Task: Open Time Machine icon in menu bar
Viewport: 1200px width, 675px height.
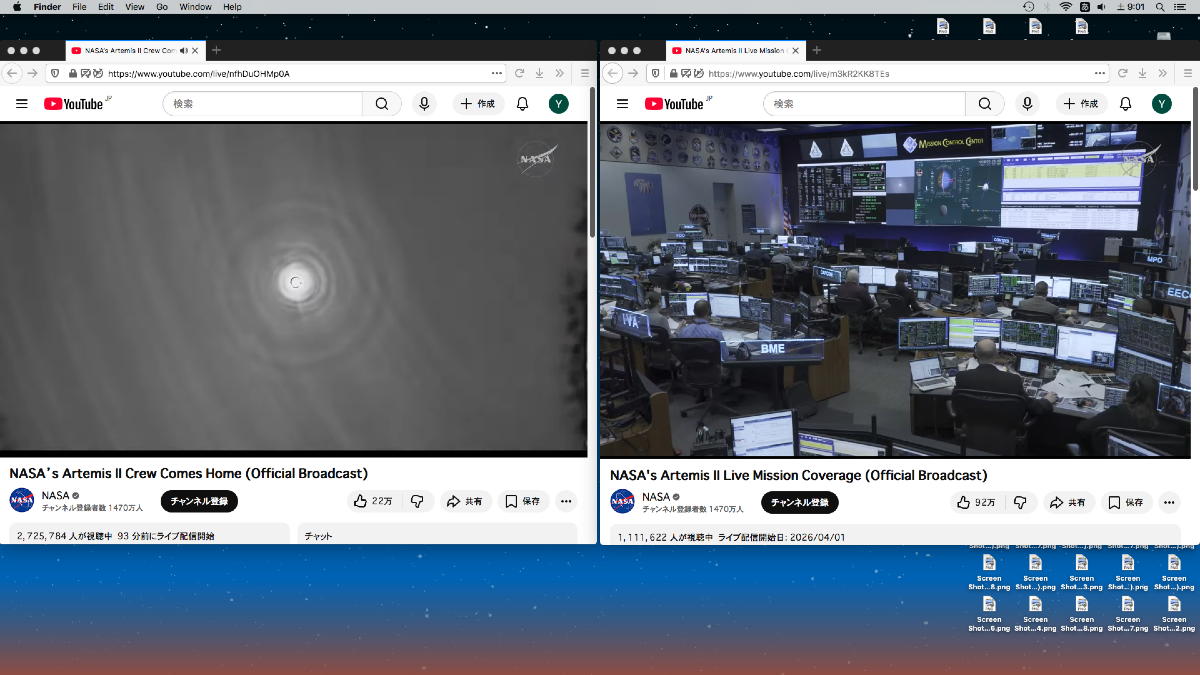Action: 1029,7
